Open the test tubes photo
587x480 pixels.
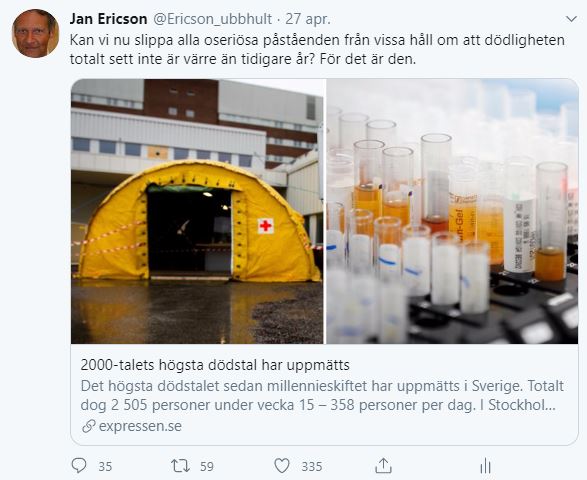point(452,211)
